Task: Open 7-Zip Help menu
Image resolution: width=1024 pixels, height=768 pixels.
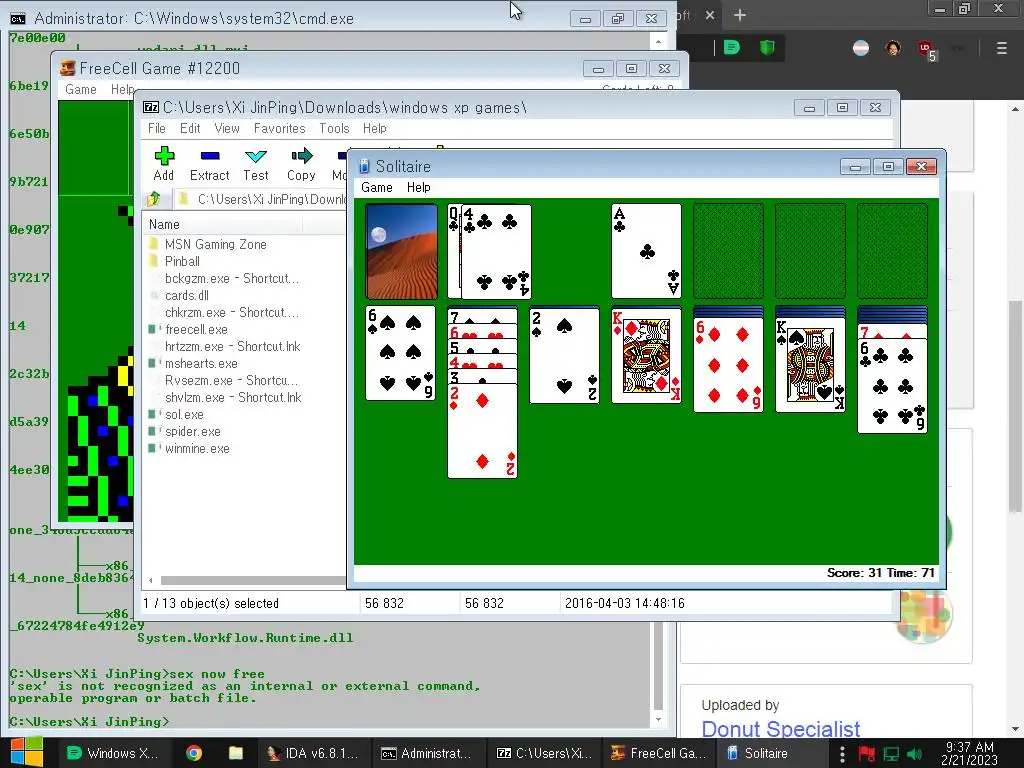Action: pos(375,128)
